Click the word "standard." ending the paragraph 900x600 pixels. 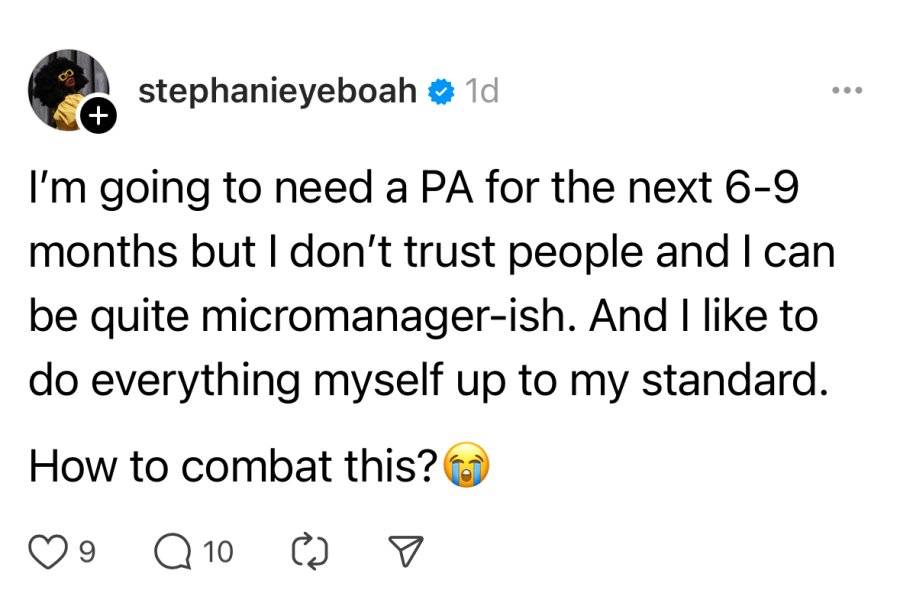click(735, 379)
